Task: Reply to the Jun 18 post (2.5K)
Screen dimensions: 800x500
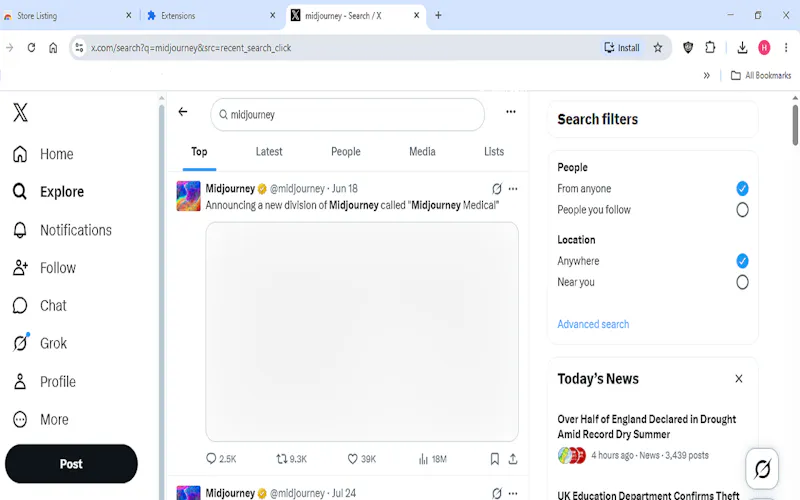Action: coord(221,459)
